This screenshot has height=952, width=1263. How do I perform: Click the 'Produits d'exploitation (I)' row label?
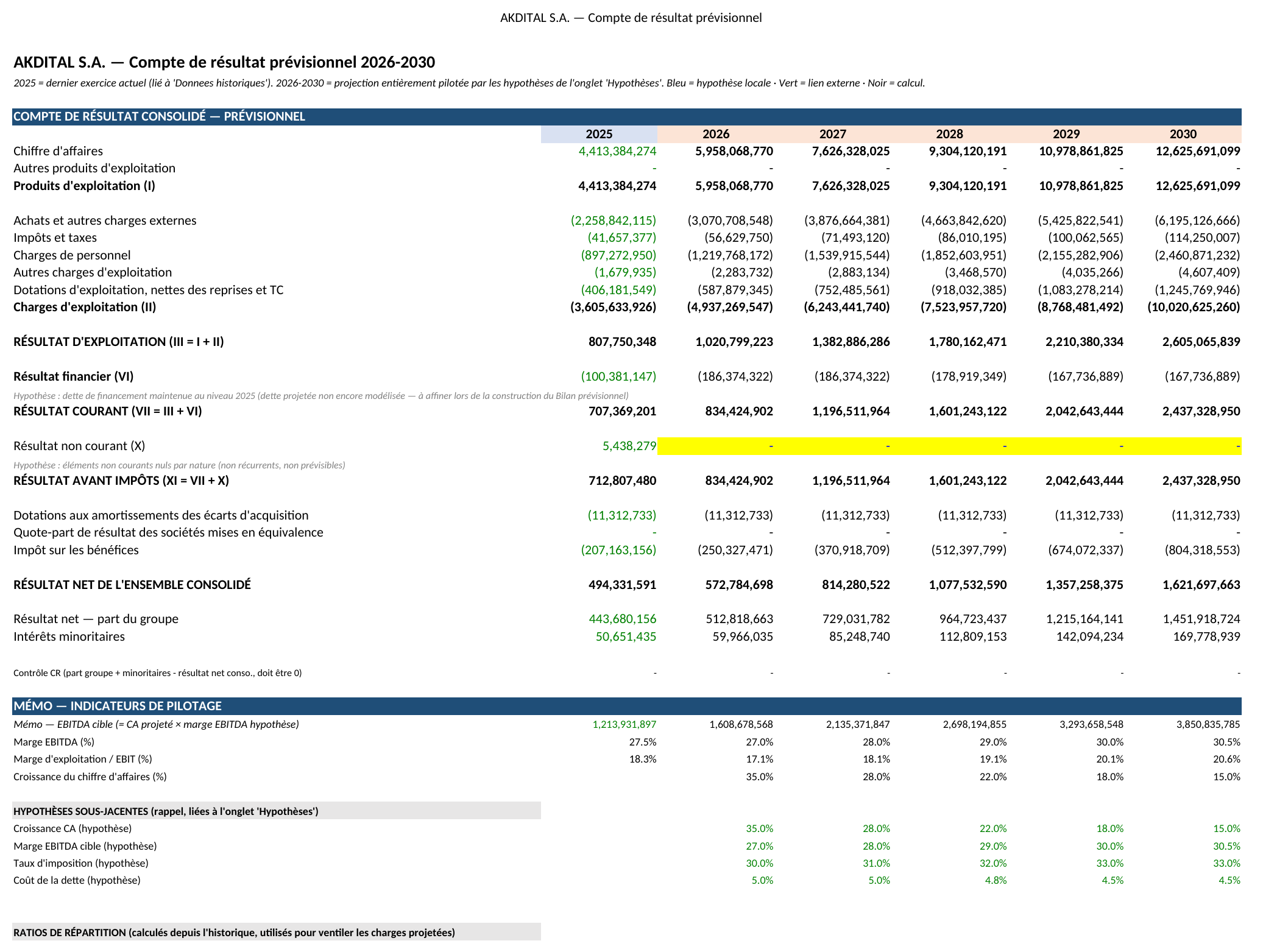click(84, 186)
